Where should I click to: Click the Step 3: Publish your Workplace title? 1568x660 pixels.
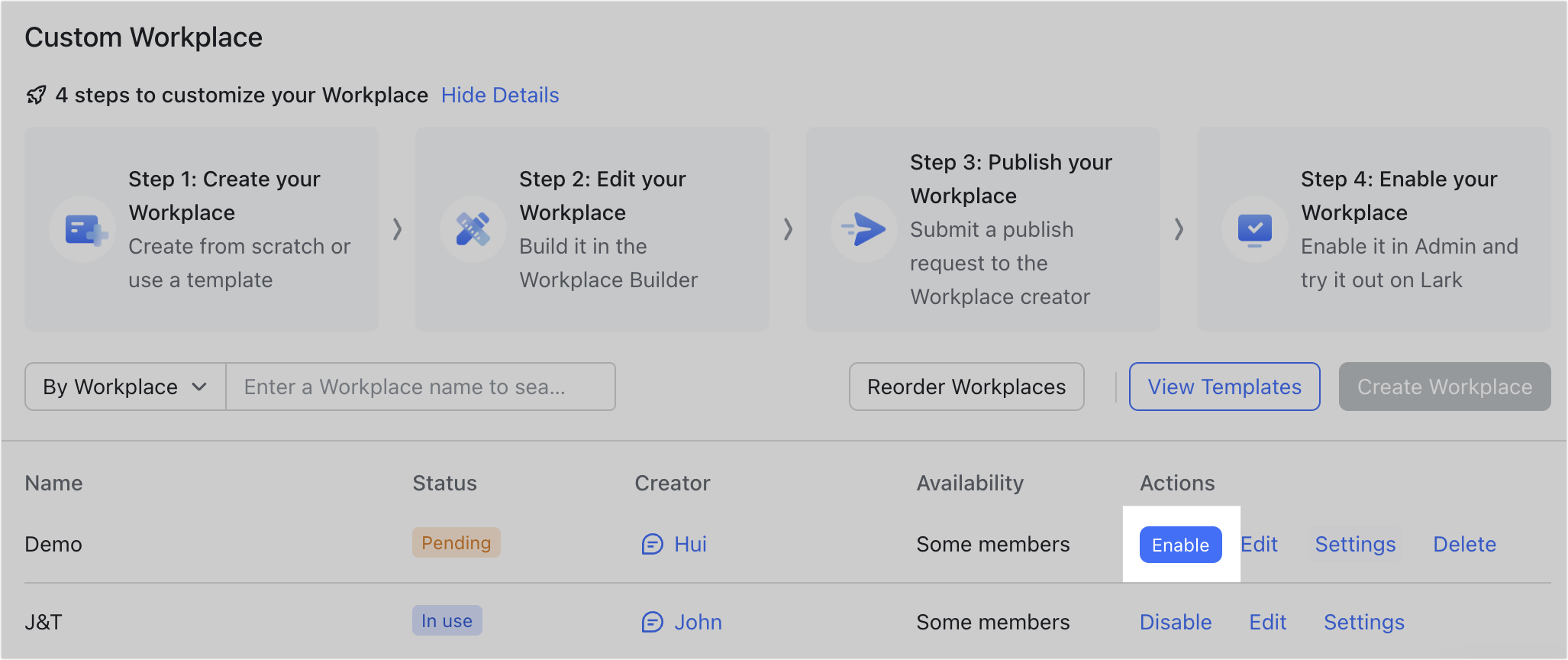coord(1011,179)
